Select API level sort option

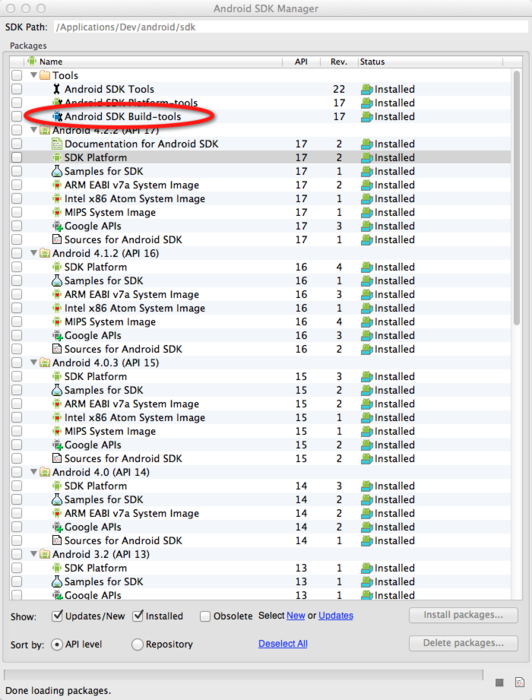click(57, 644)
